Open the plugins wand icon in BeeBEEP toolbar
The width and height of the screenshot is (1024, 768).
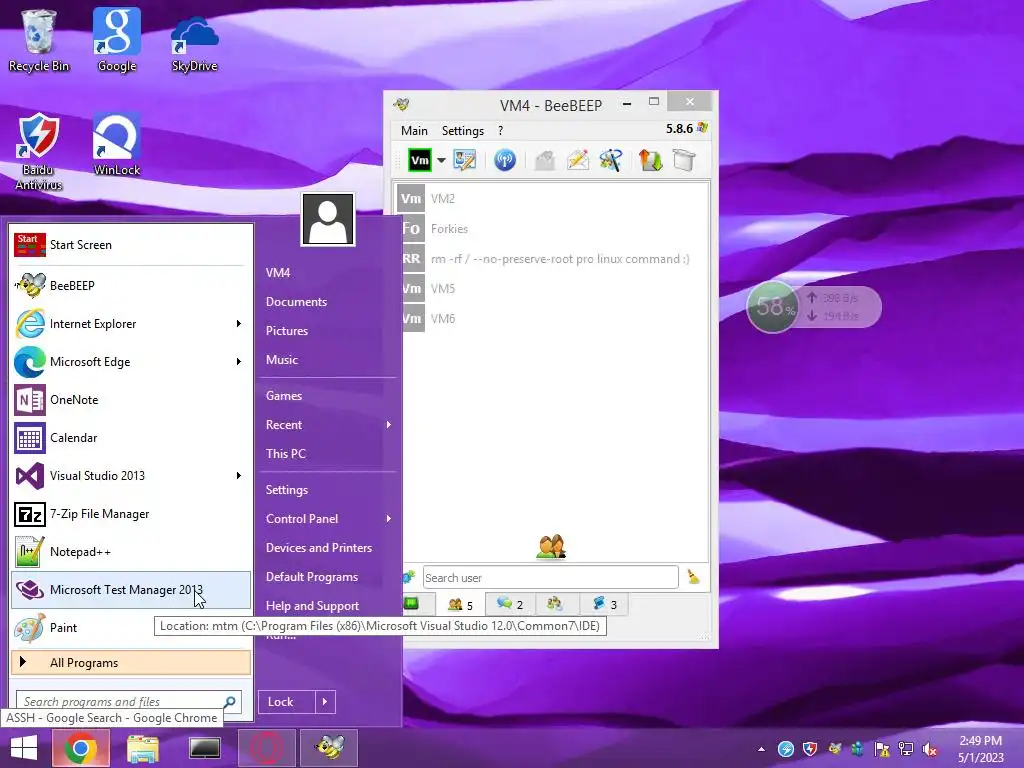point(611,160)
